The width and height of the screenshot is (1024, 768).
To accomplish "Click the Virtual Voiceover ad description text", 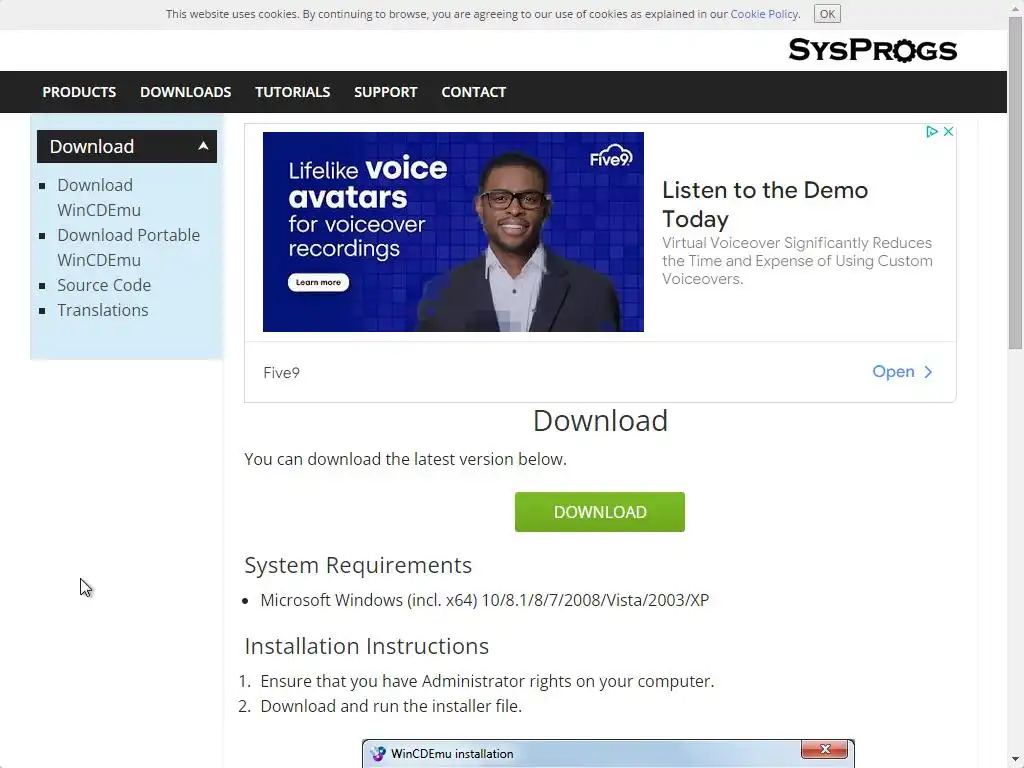I will (x=797, y=261).
